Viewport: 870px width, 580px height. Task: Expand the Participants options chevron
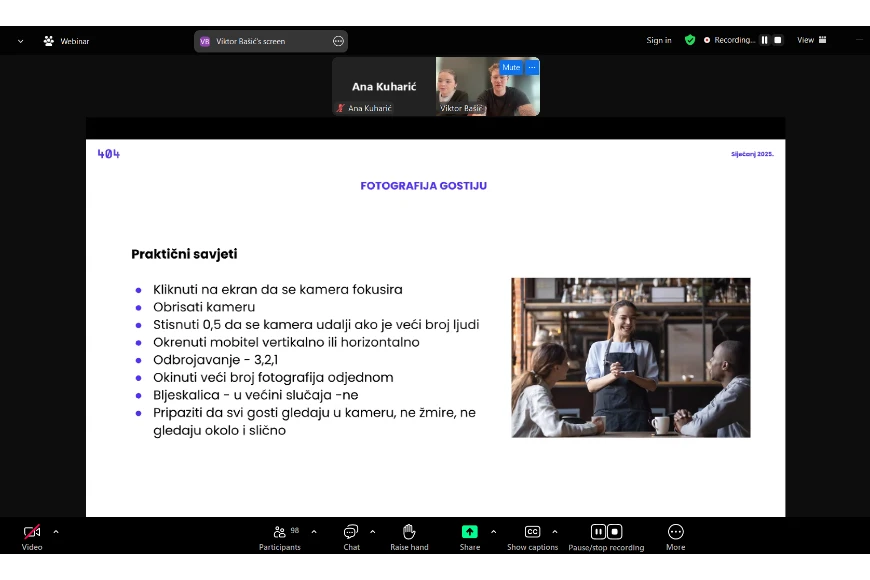coord(314,532)
